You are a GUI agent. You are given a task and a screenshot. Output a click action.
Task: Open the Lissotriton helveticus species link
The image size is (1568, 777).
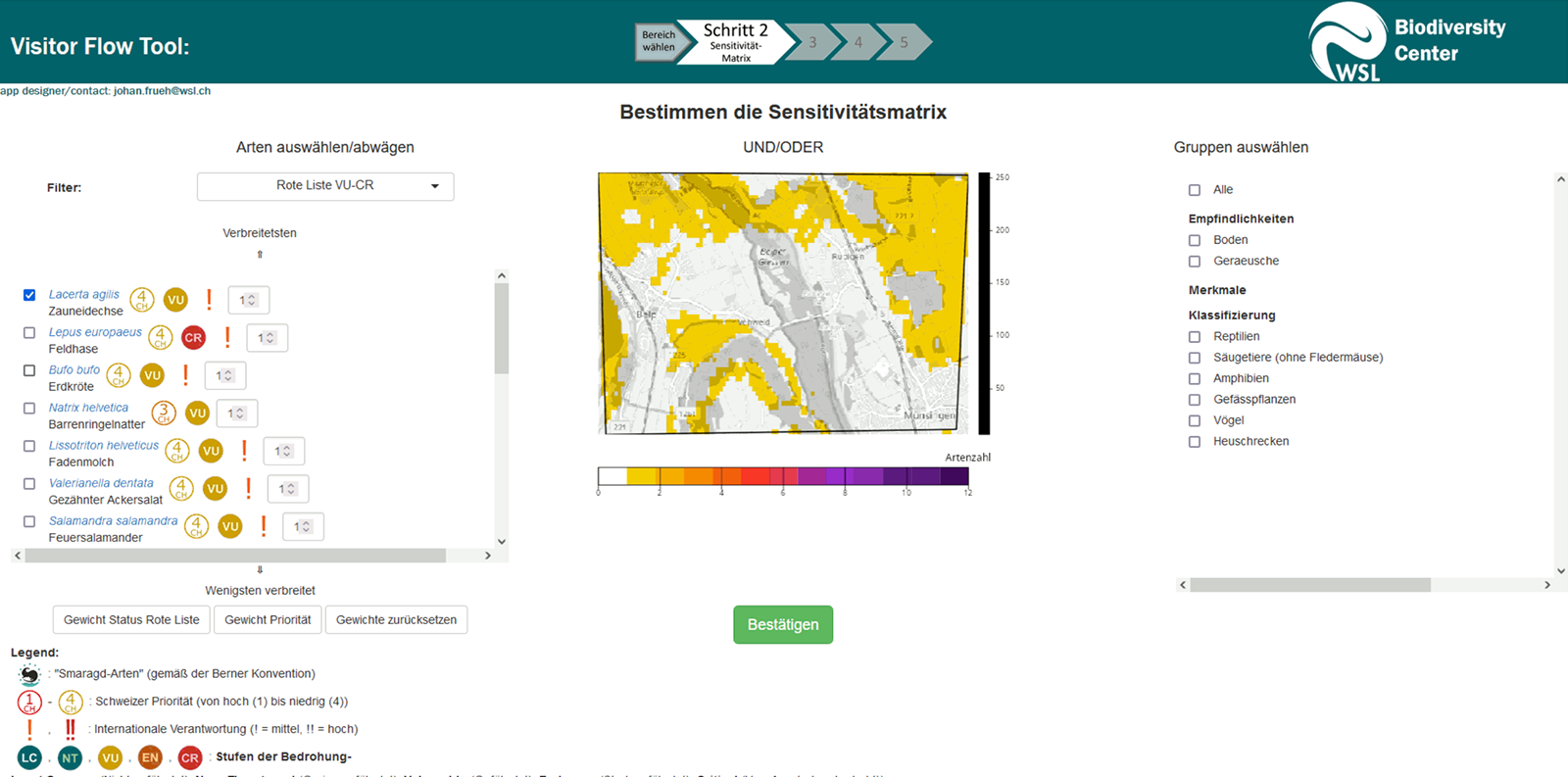[104, 445]
